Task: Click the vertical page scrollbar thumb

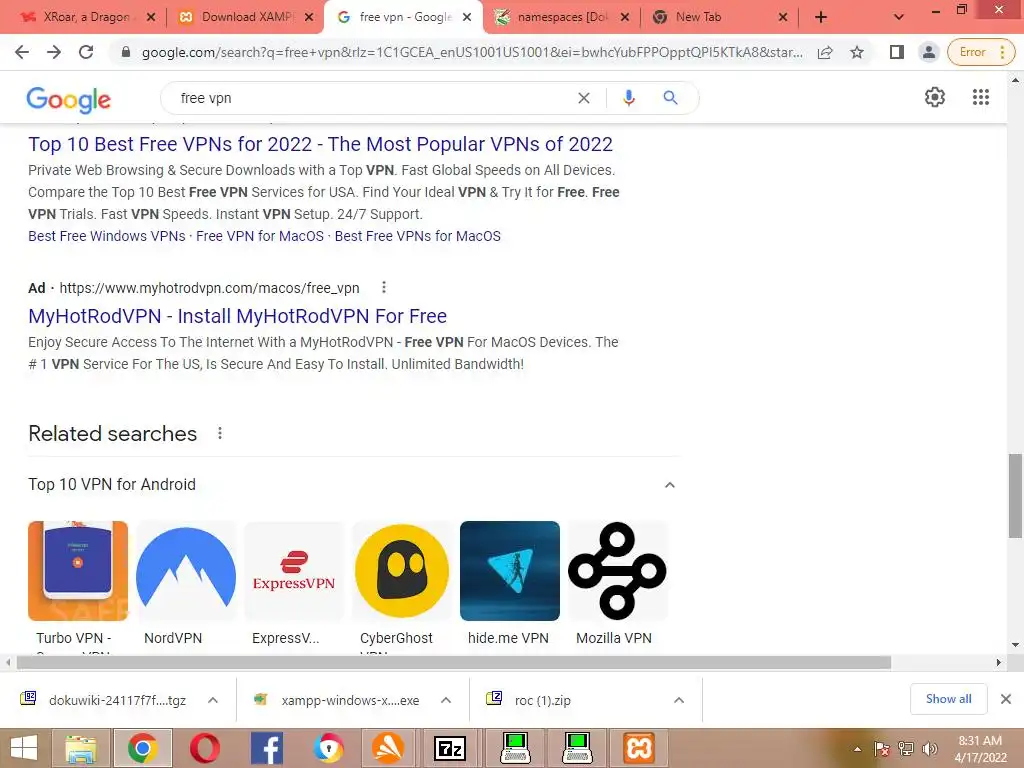Action: click(1015, 496)
